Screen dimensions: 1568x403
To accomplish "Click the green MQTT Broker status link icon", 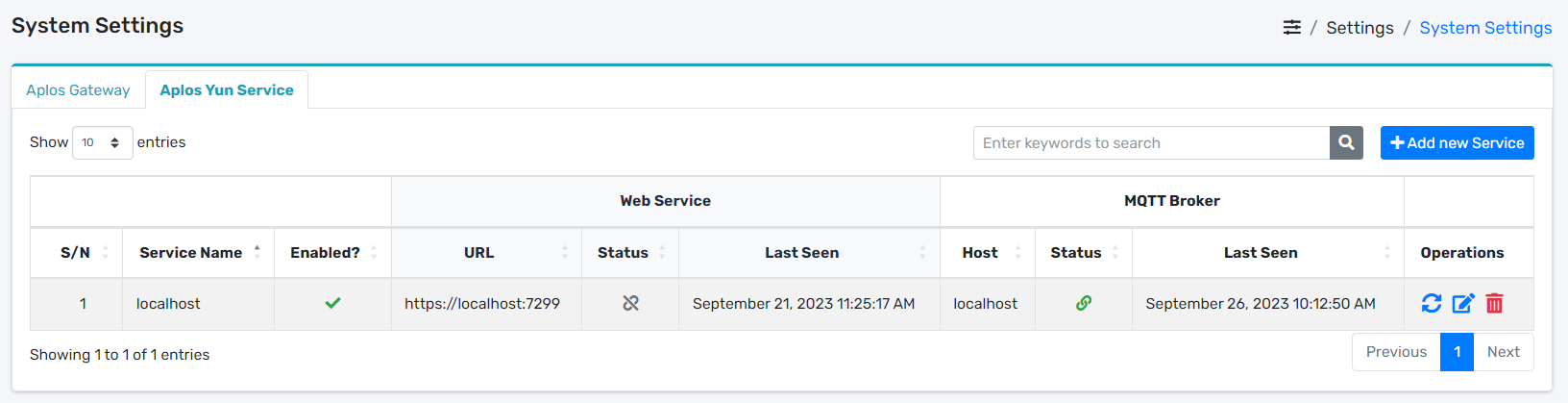I will [1083, 304].
